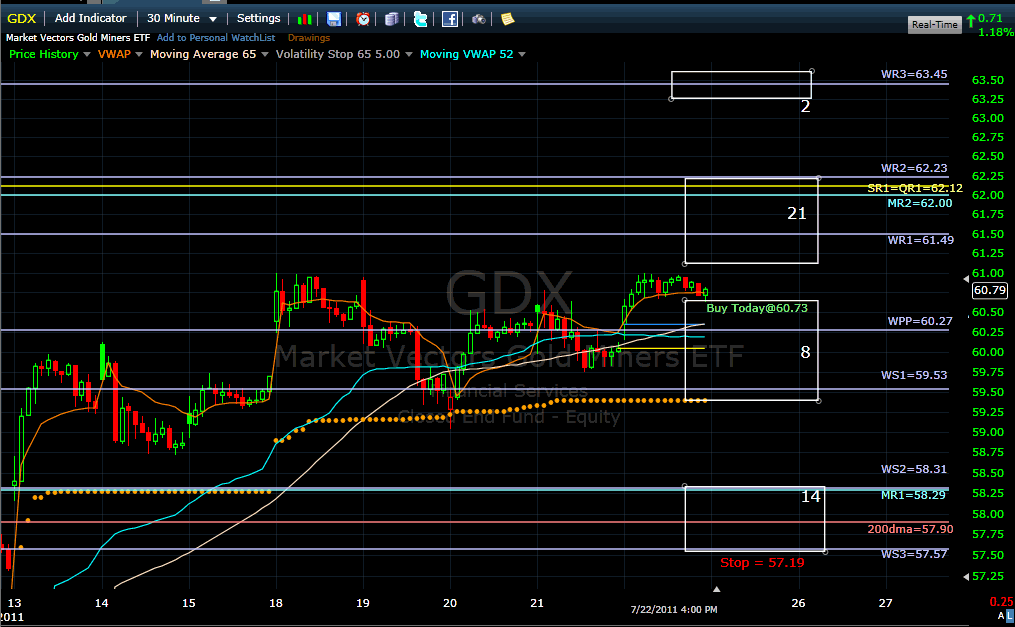Click the Buy Today@60.73 annotation

pyautogui.click(x=757, y=308)
